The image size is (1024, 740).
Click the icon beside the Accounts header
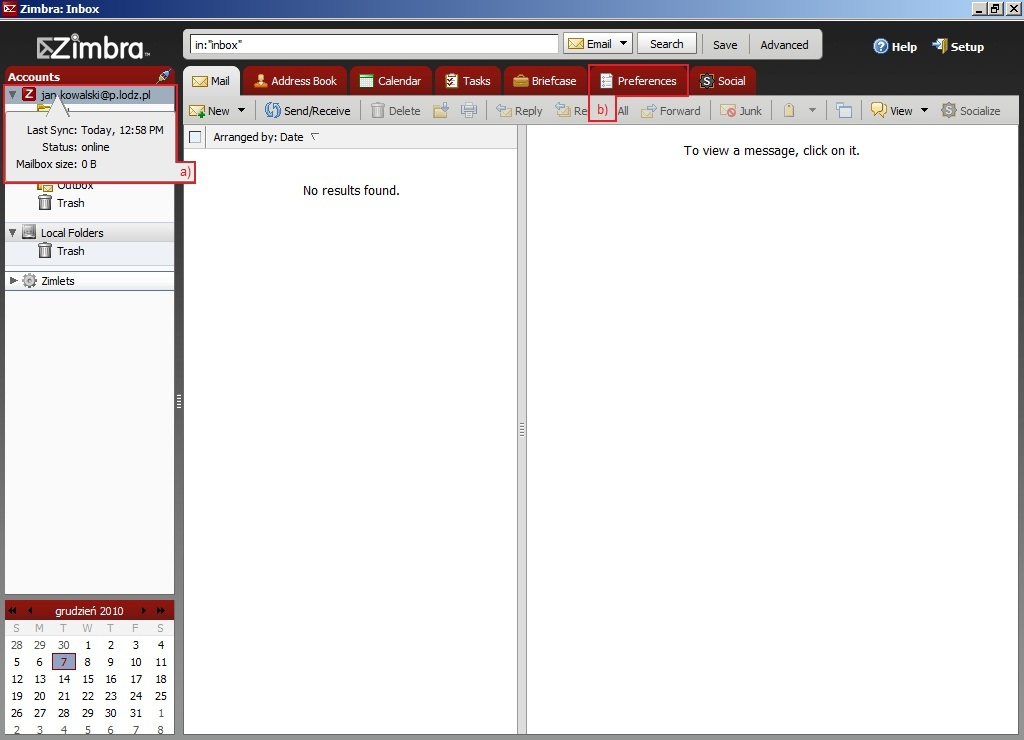pos(163,76)
